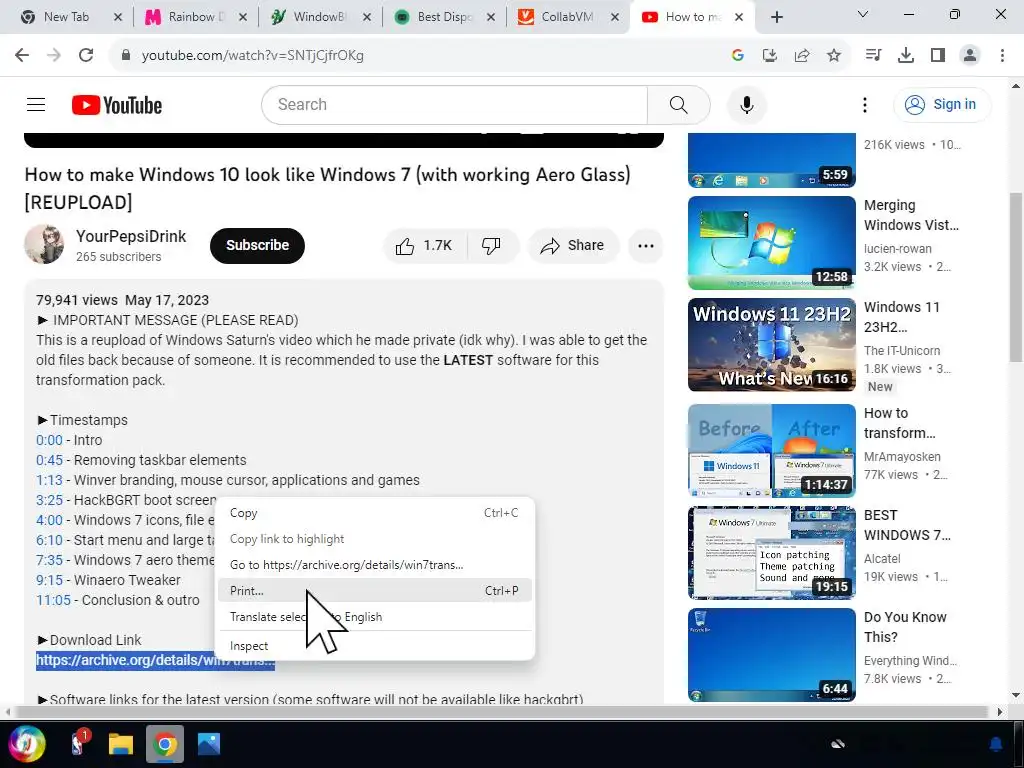Open the tab search chevron
Screen dimensions: 1024x768
tap(863, 14)
